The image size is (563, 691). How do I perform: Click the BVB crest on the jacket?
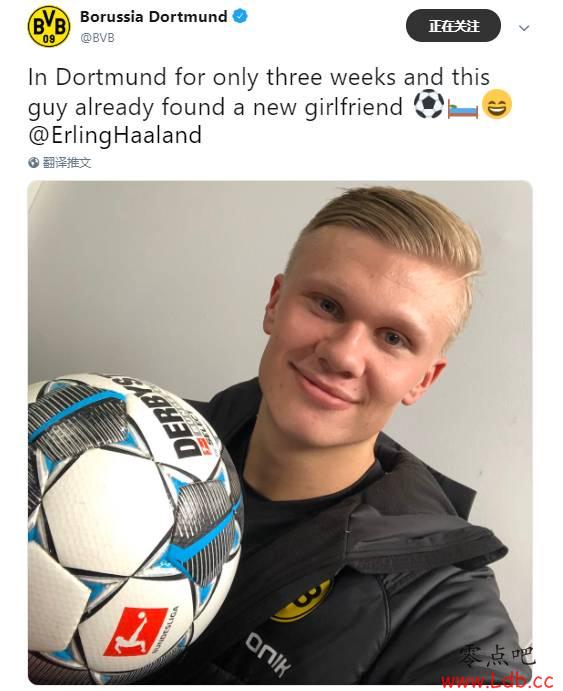(x=303, y=601)
